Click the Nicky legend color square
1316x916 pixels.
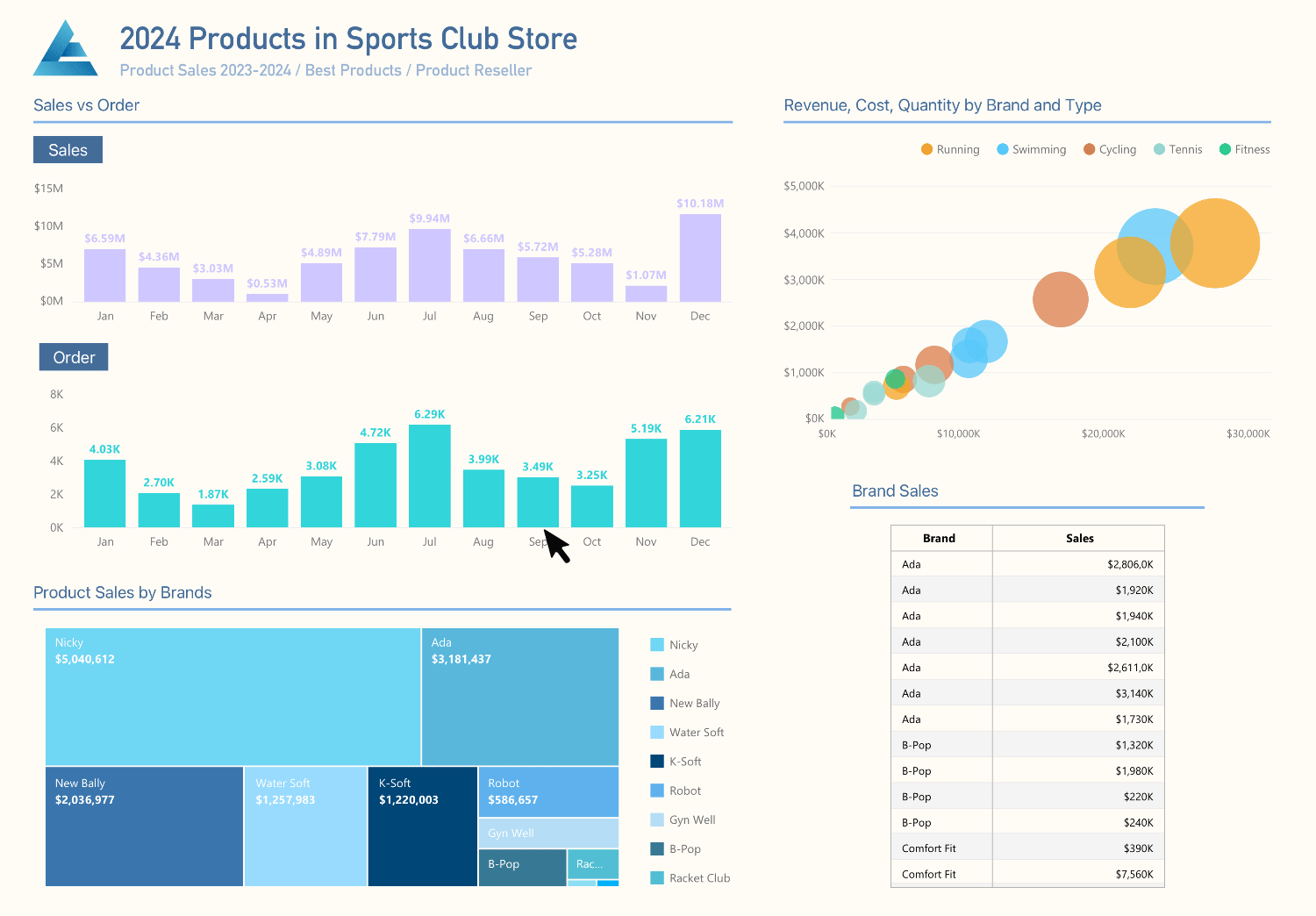pos(657,645)
